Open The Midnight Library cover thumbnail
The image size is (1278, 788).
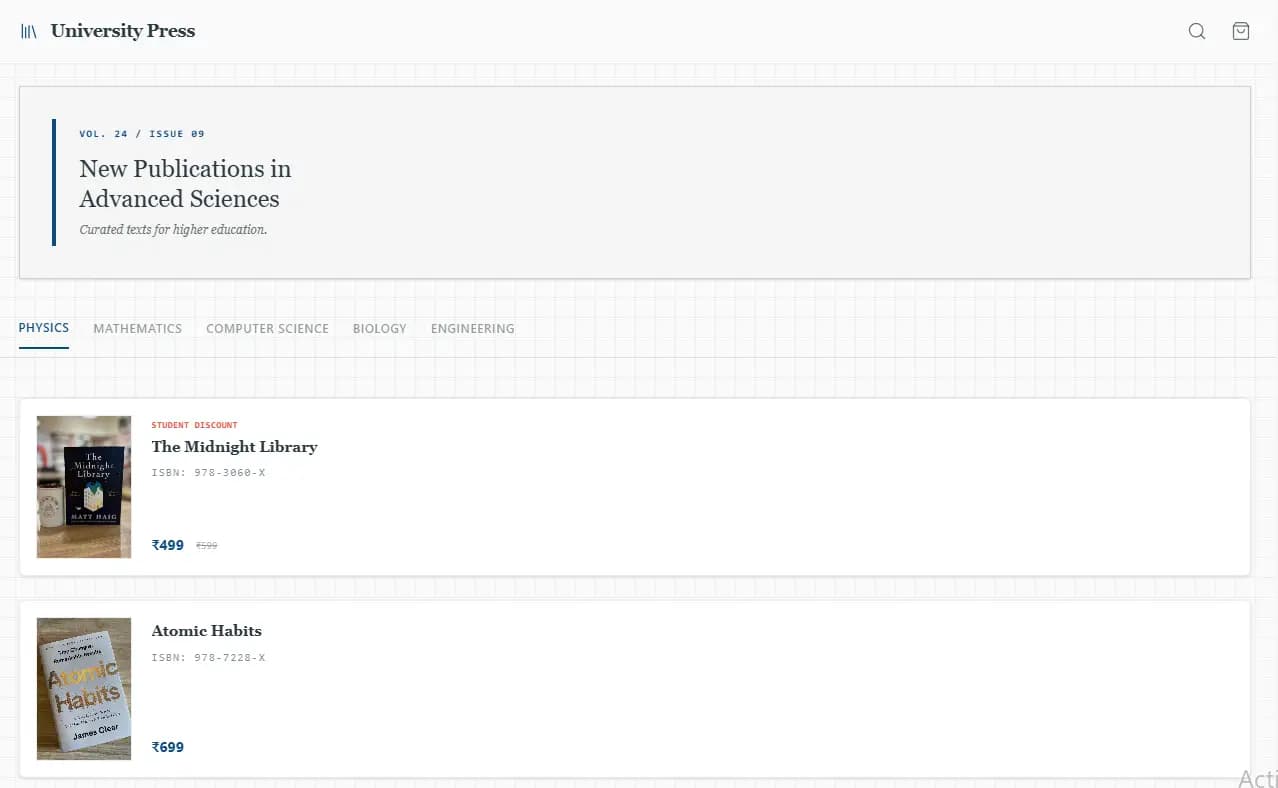click(84, 487)
